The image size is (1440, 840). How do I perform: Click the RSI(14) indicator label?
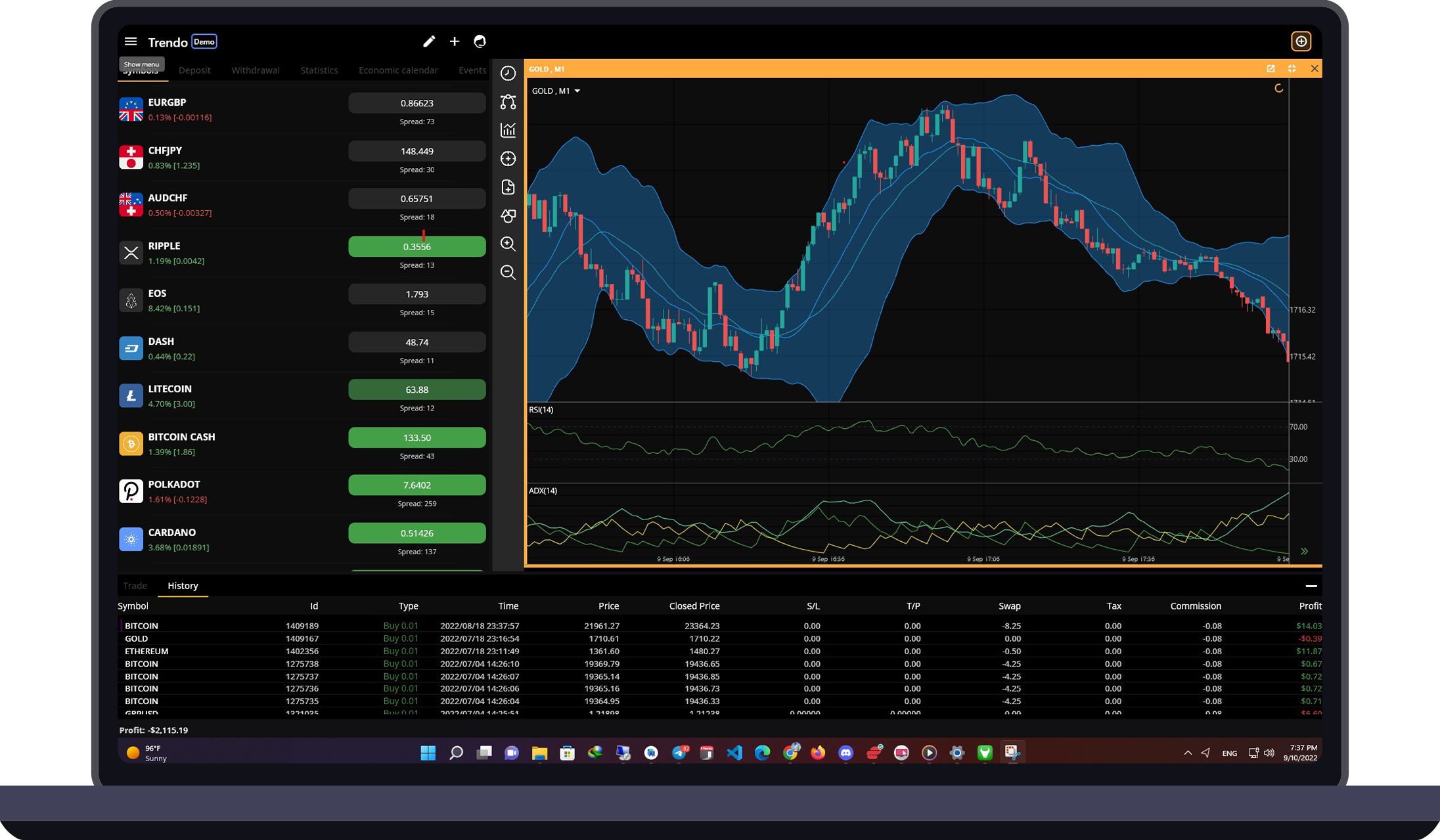[541, 410]
